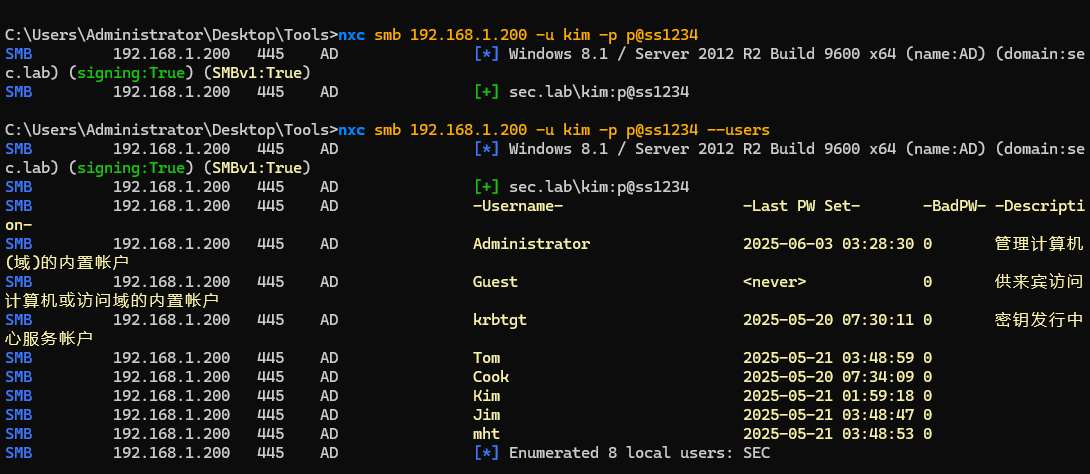Screen dimensions: 1090x474
Task: Select the Tom username in the output
Action: click(486, 358)
